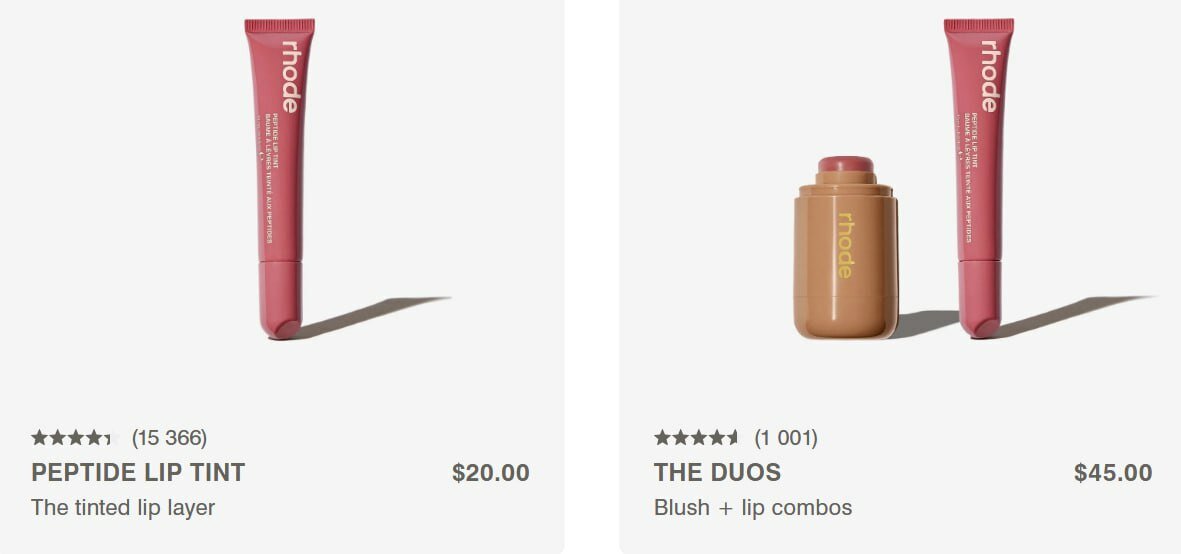Click the $20.00 price
Screen dimensions: 1181x554
pyautogui.click(x=490, y=473)
